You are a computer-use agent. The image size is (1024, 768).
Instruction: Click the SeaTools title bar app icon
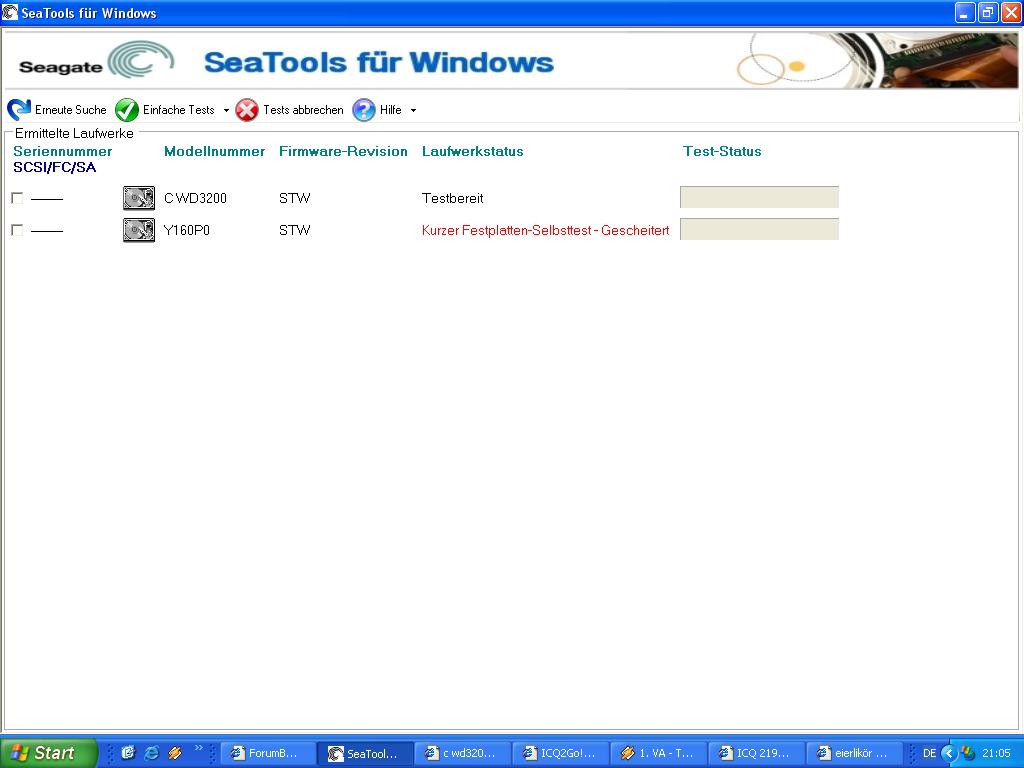pyautogui.click(x=10, y=12)
